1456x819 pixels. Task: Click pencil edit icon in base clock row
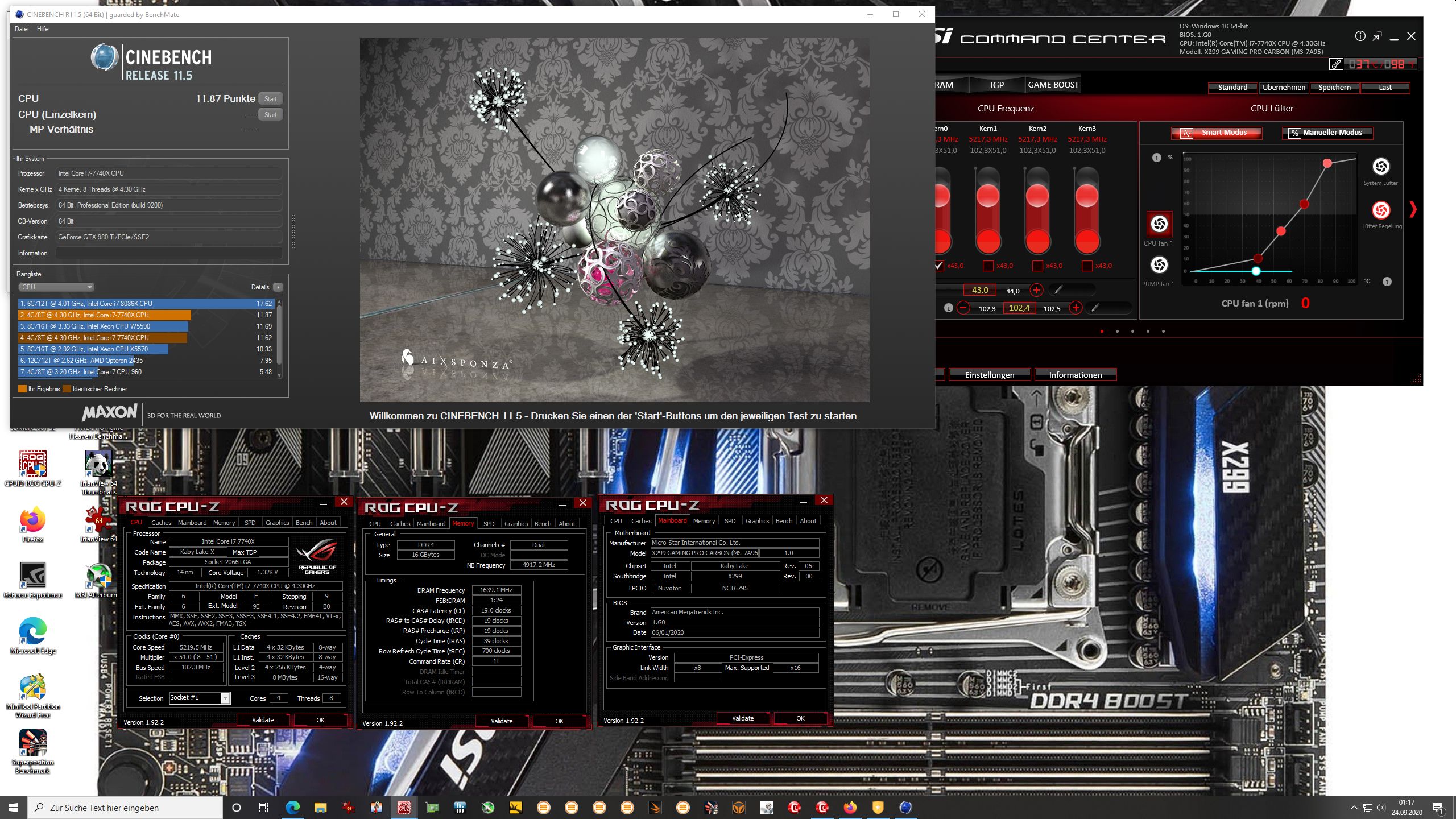pyautogui.click(x=1095, y=308)
